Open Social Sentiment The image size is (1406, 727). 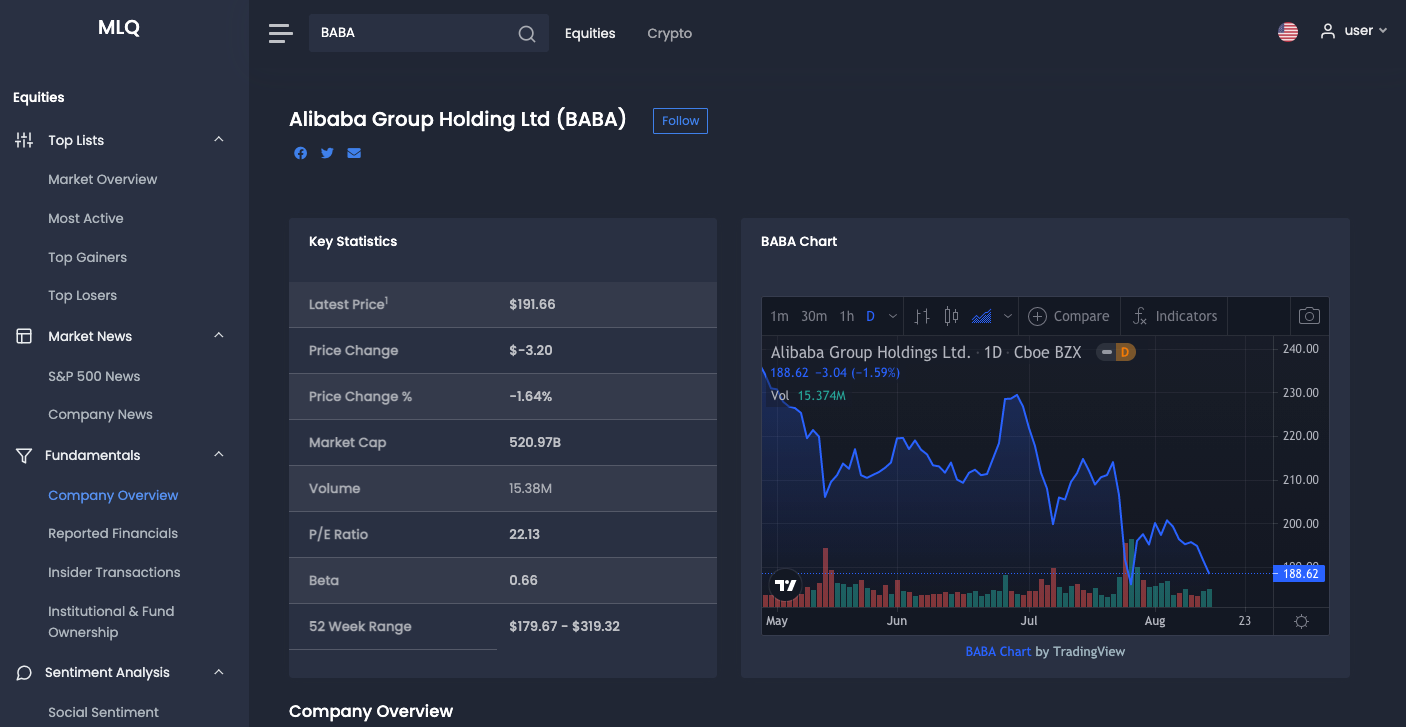(104, 712)
